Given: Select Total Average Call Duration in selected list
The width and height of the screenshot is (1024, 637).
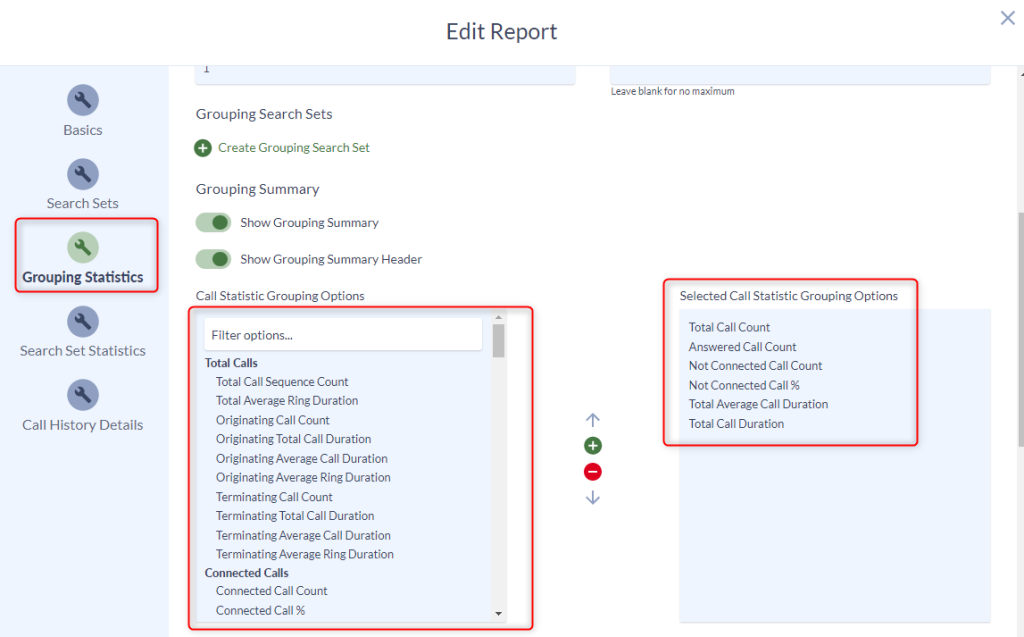Looking at the screenshot, I should coord(758,404).
